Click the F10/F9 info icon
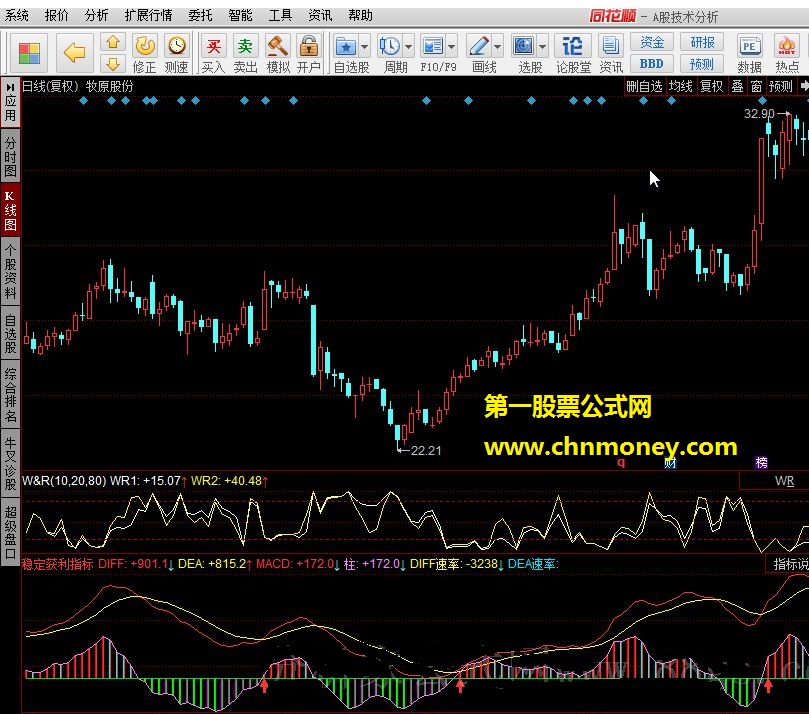 coord(432,47)
